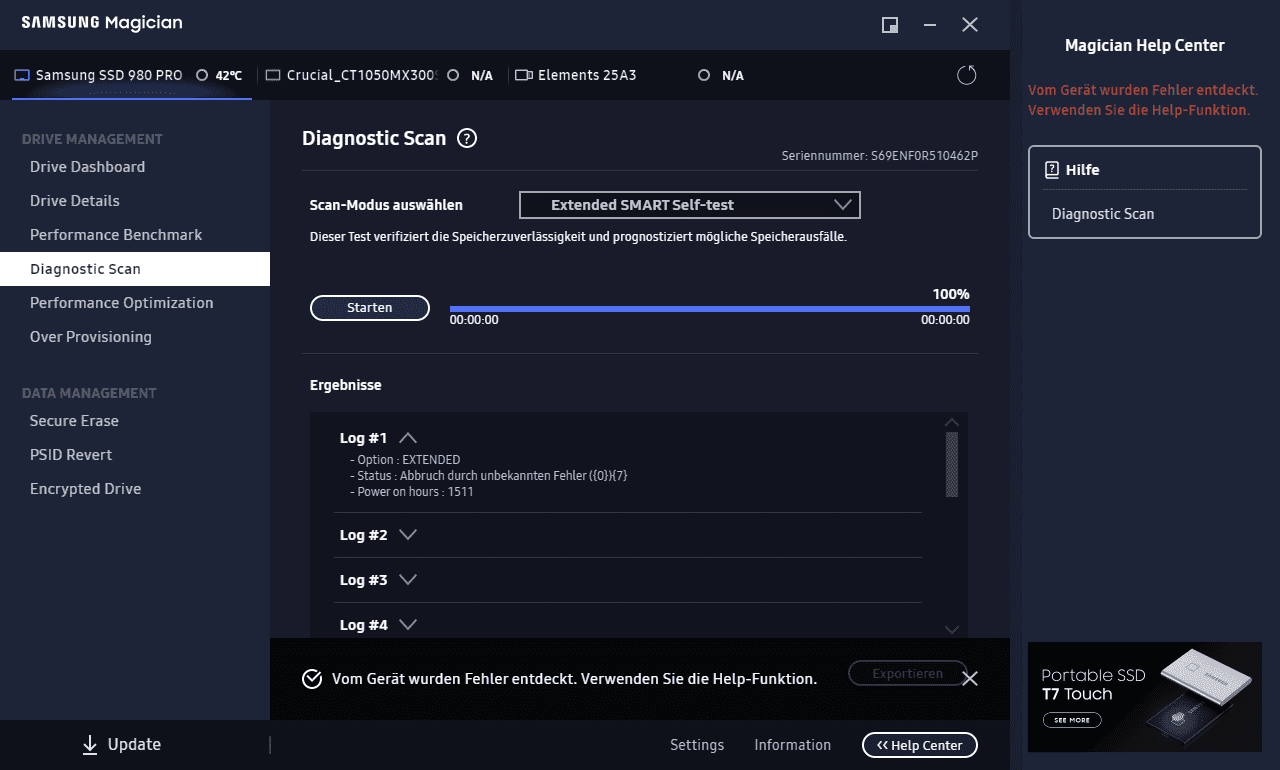Click the refresh drives icon
Screen dimensions: 1280x770
pos(966,75)
